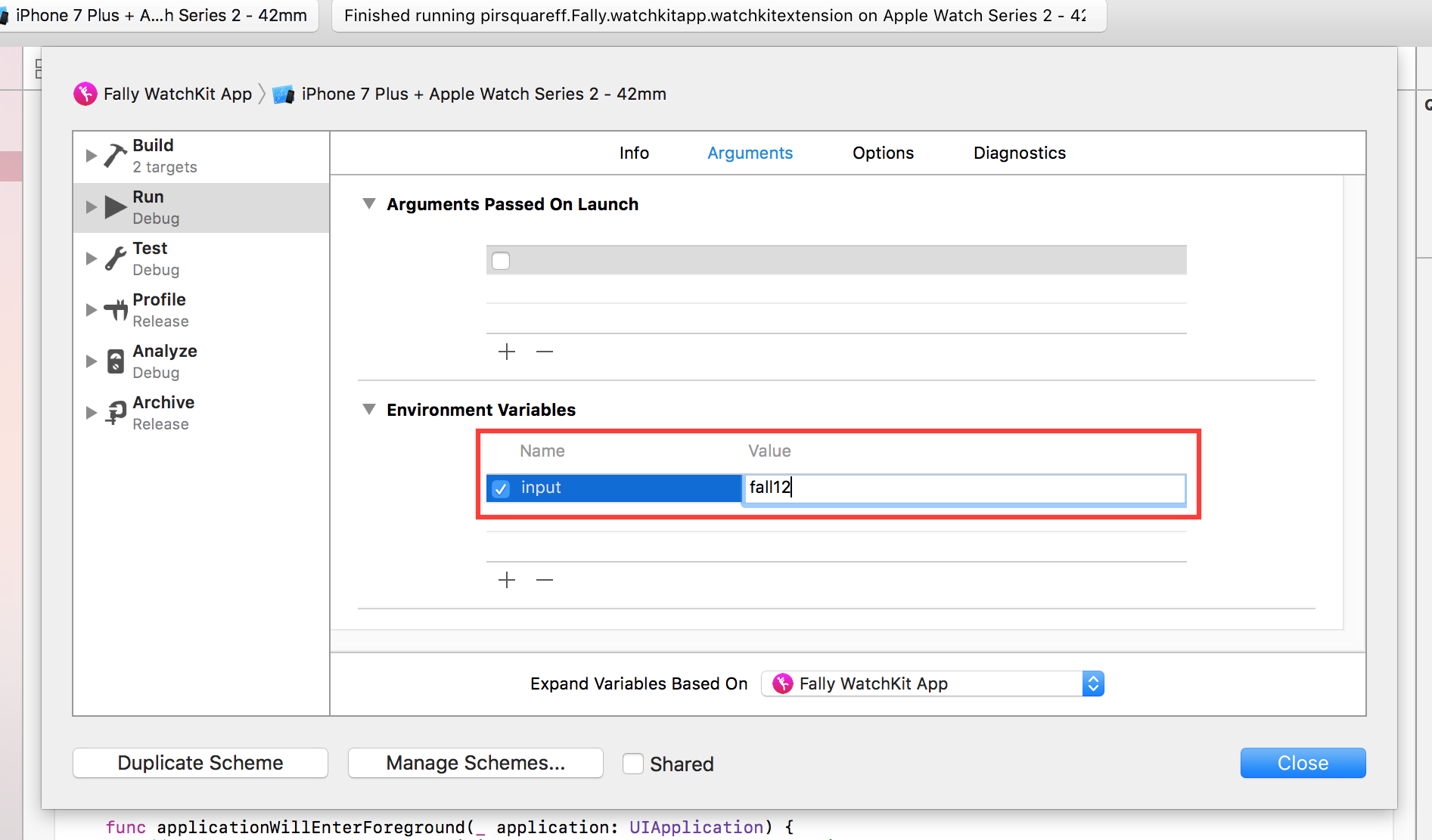Click Fally WatchKit App scheme icon in breadcrumb
The image size is (1432, 840).
coord(85,94)
